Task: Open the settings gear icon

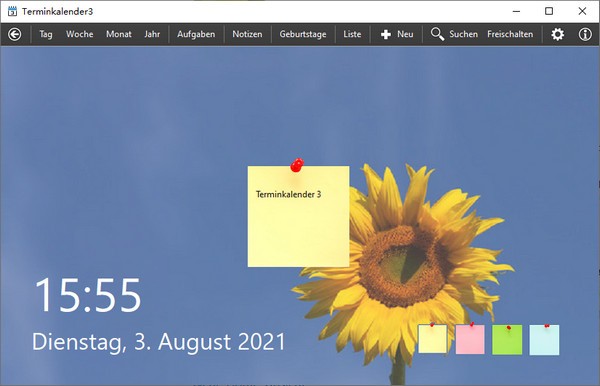Action: coord(557,34)
